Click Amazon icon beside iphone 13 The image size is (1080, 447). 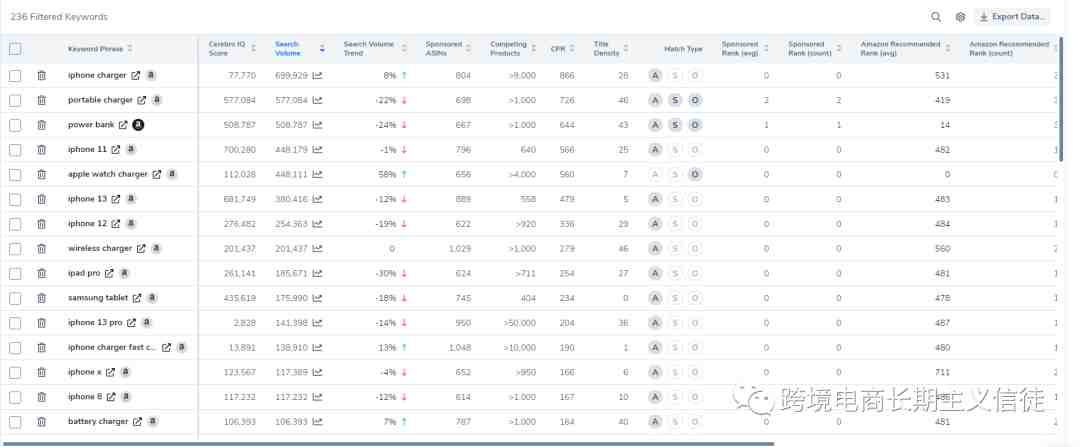[x=131, y=199]
